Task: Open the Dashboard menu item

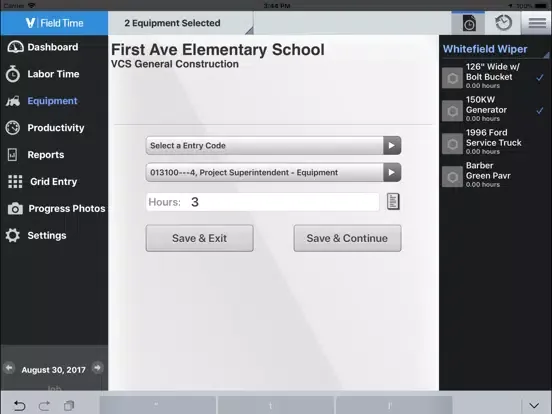Action: point(53,47)
